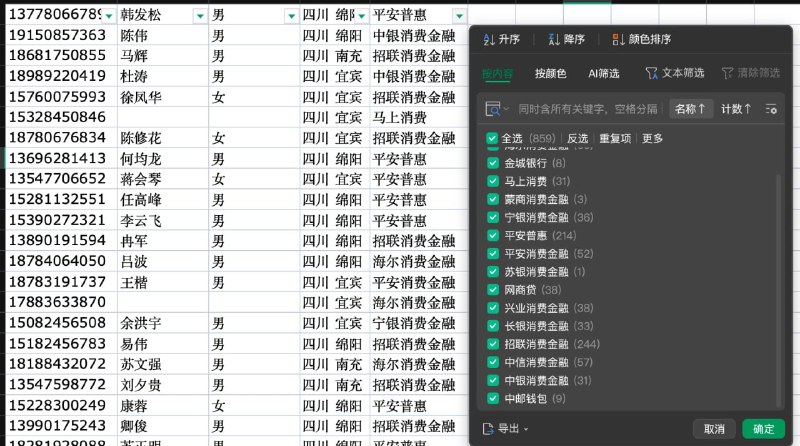
Task: Click the 确定 confirm button
Action: 763,429
